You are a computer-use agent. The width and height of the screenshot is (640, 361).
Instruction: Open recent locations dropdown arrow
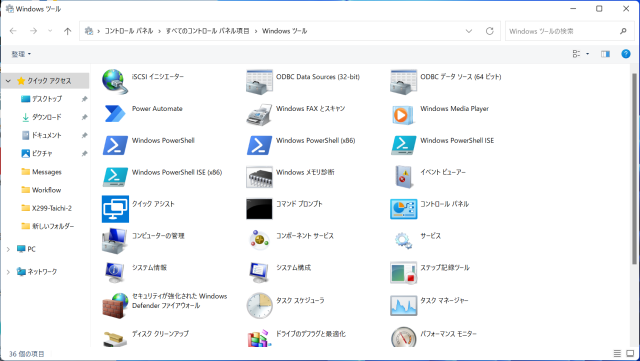tap(50, 31)
